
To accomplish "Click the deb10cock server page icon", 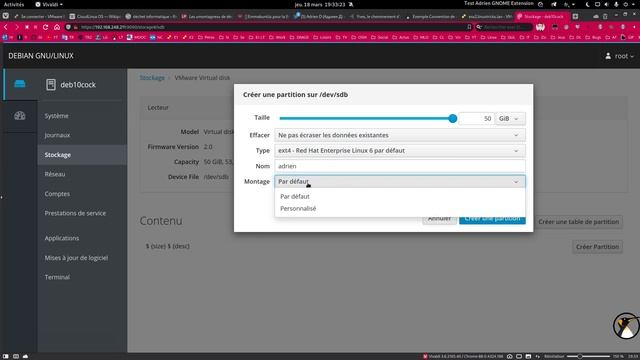I will coord(51,84).
